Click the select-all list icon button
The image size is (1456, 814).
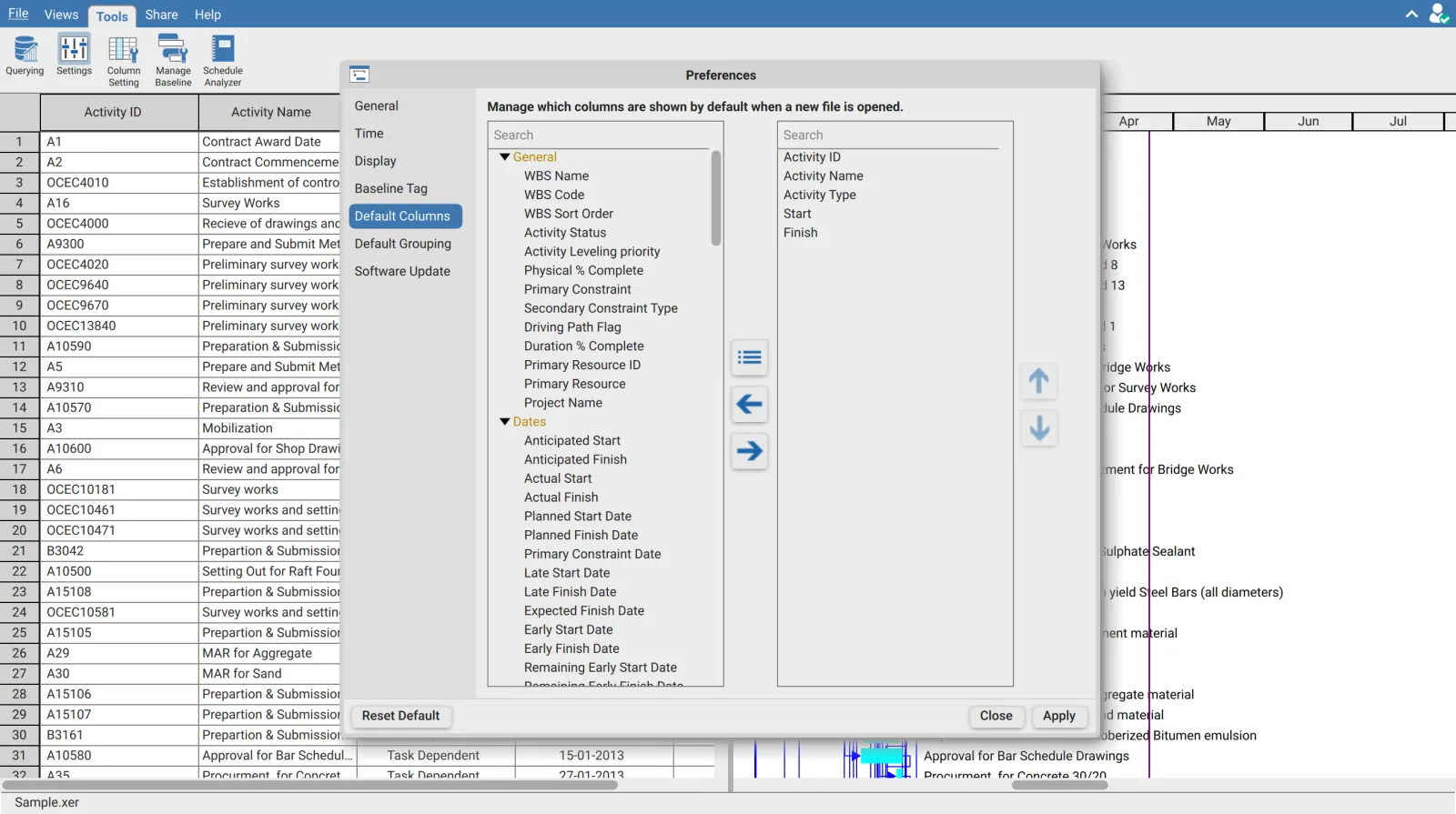coord(750,357)
